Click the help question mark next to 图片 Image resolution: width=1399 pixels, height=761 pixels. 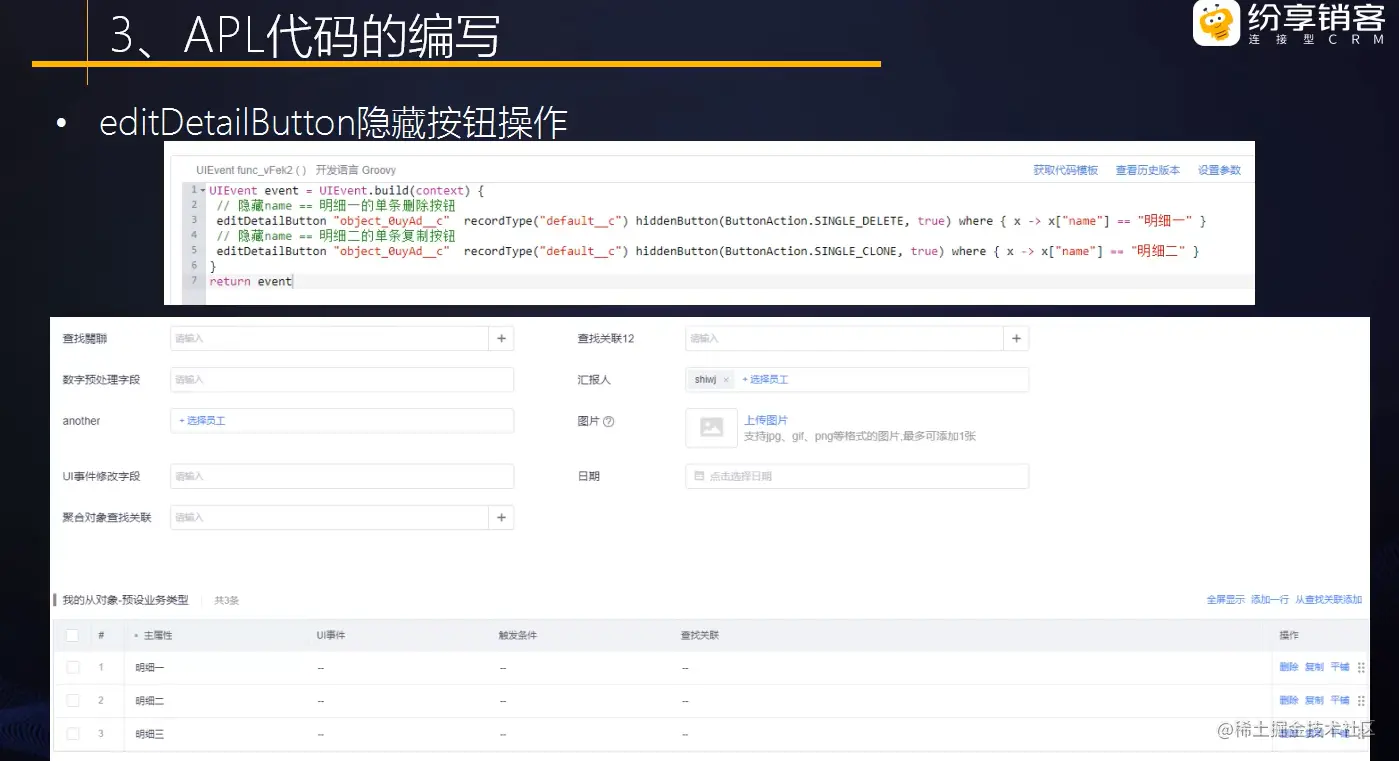[x=608, y=422]
